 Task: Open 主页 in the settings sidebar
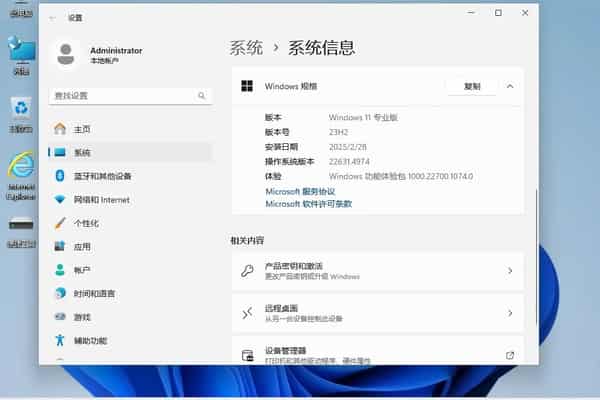coord(130,129)
